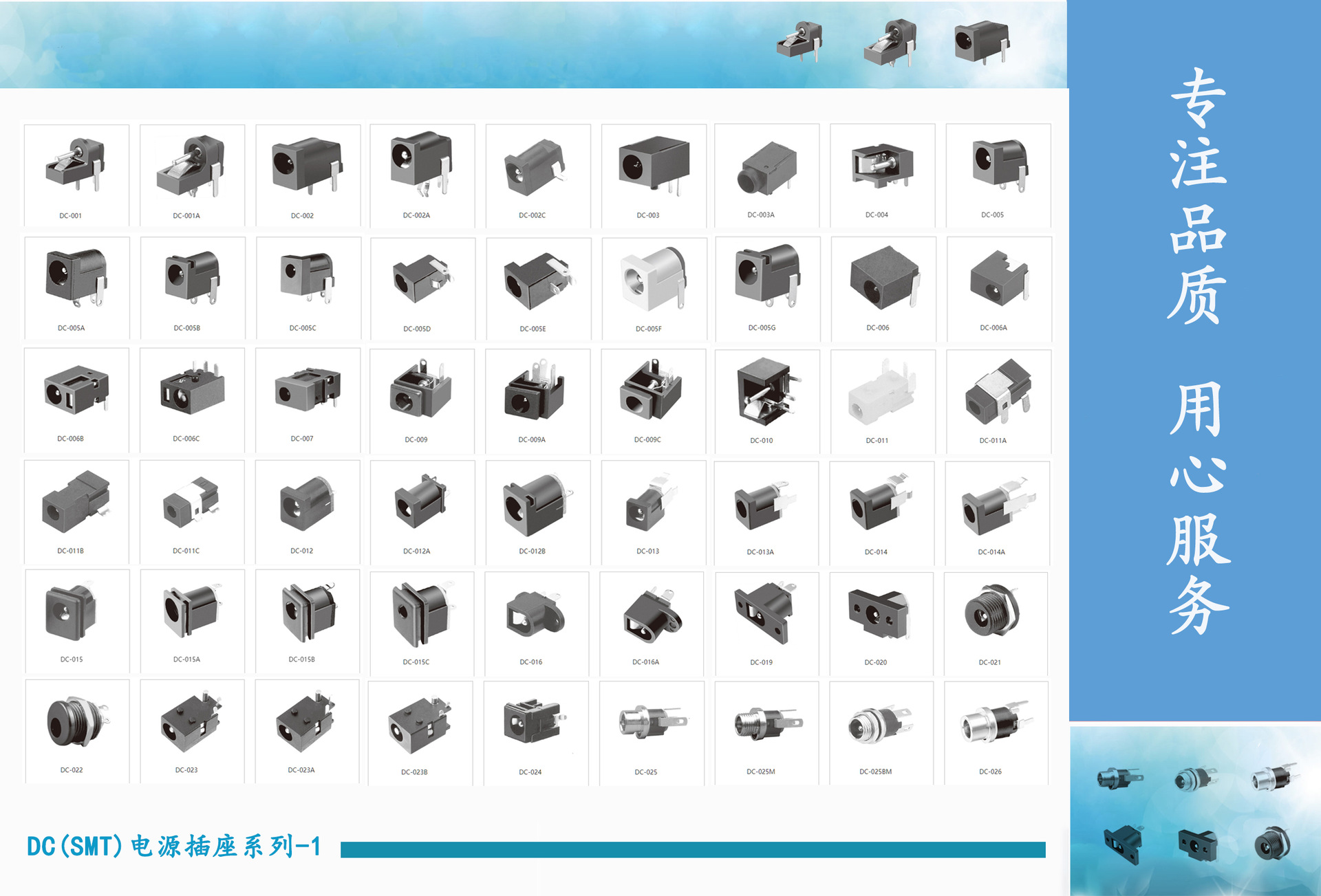Open the DC-003A jack product picture
Image resolution: width=1321 pixels, height=896 pixels.
tap(768, 168)
